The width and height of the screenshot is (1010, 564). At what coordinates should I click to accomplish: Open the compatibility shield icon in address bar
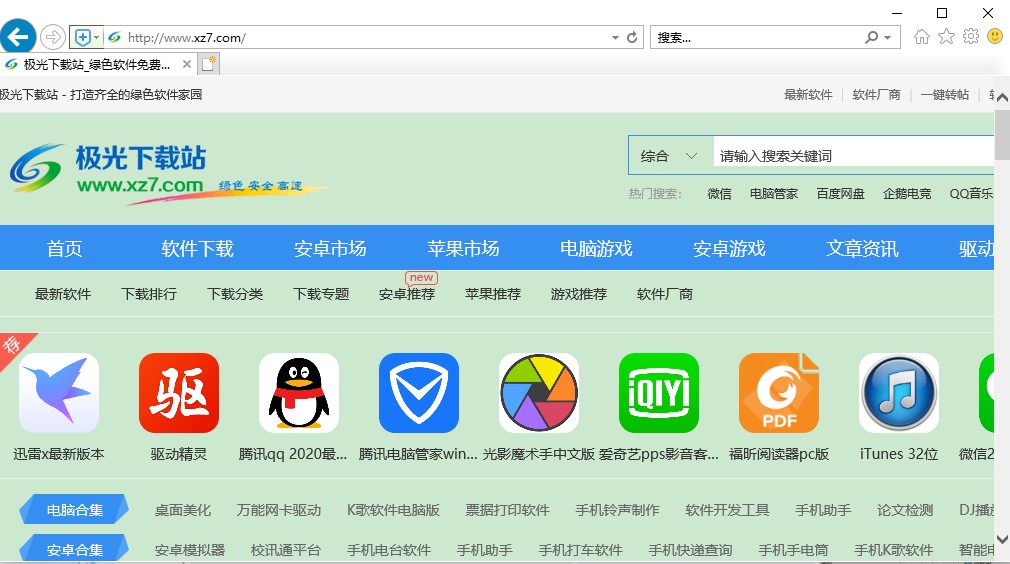82,38
